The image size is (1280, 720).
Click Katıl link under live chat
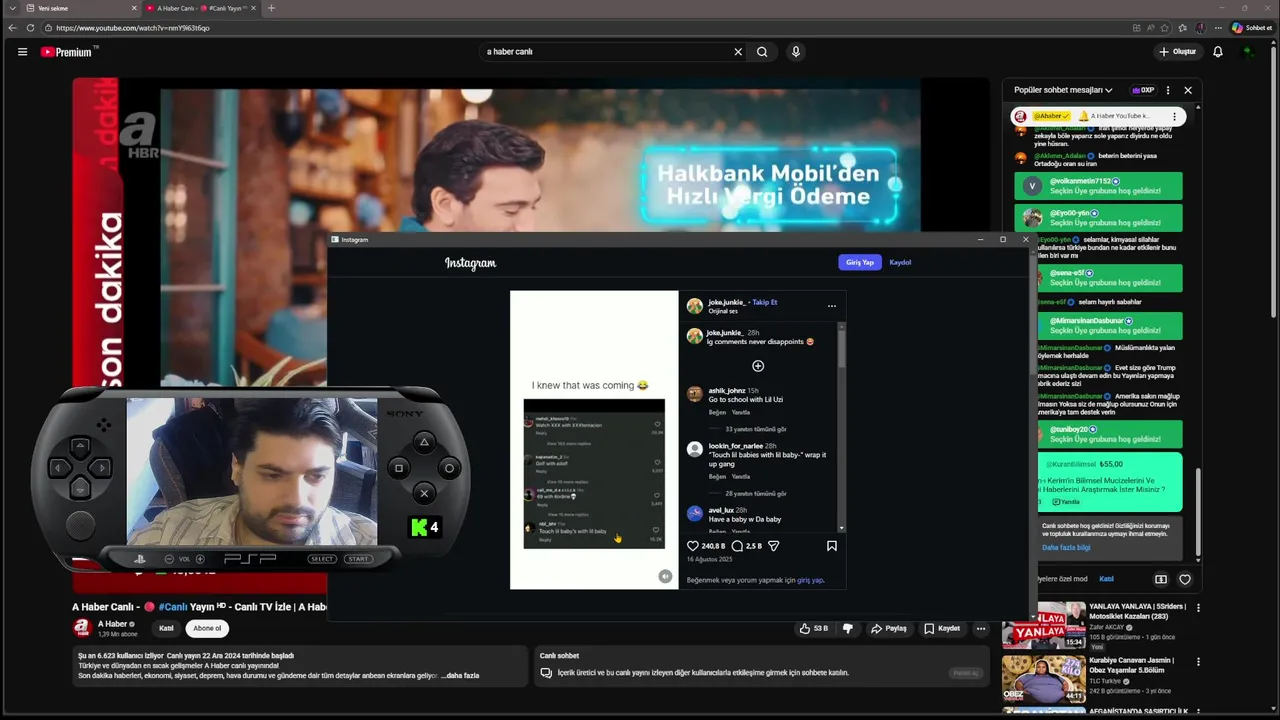[x=1107, y=579]
